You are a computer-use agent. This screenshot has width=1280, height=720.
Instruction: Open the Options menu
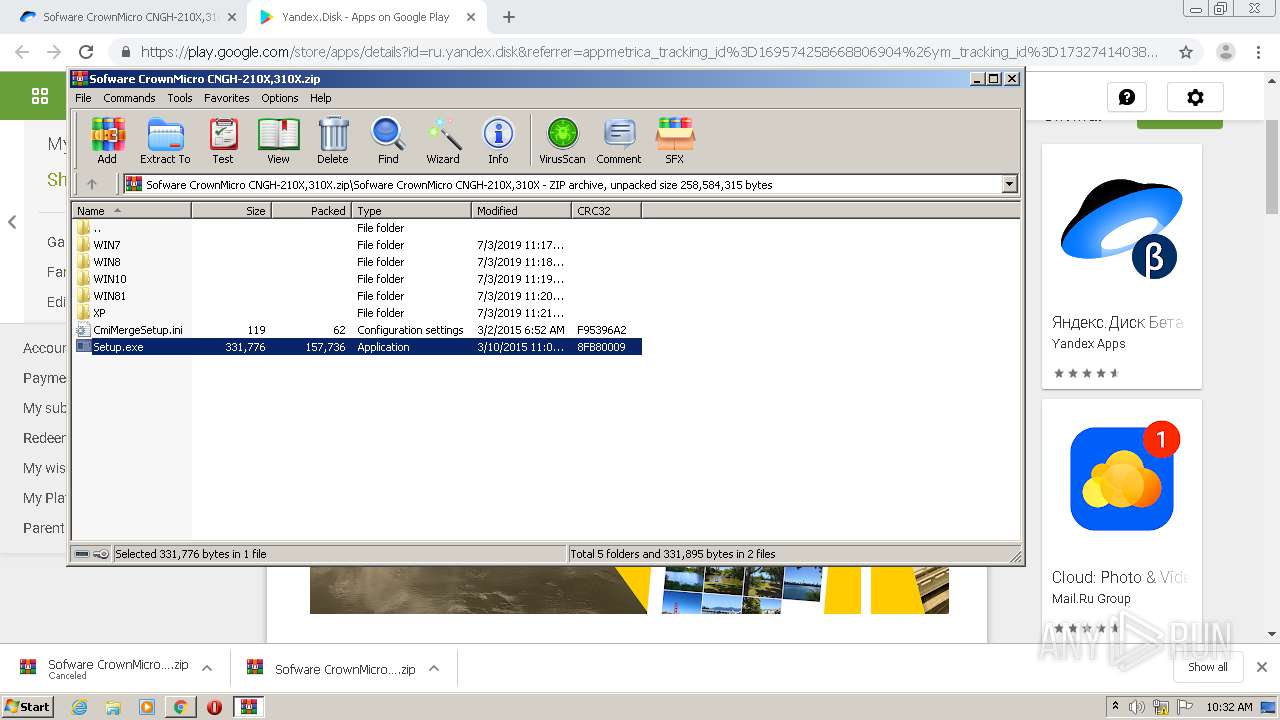(280, 98)
